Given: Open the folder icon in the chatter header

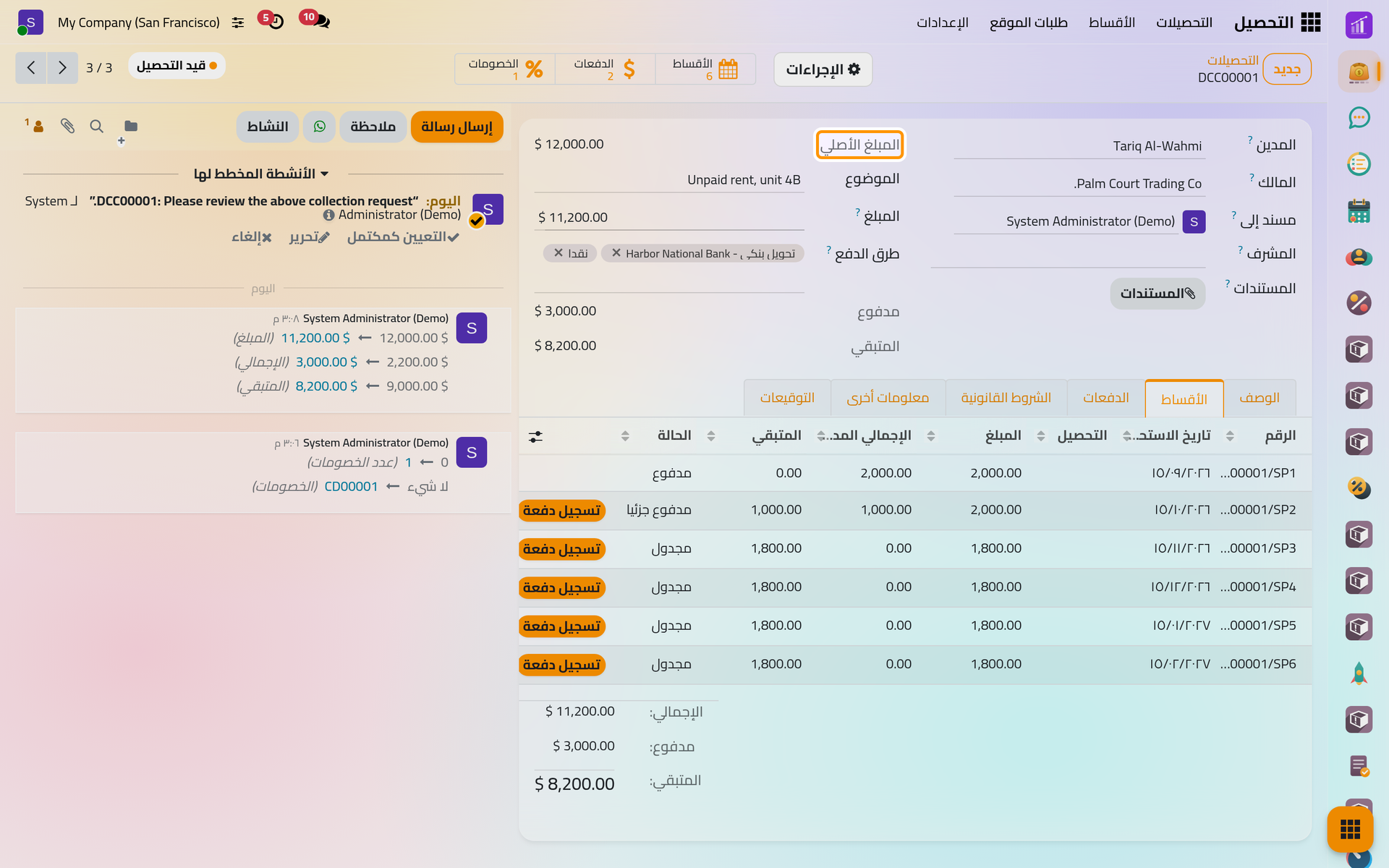Looking at the screenshot, I should 131,126.
